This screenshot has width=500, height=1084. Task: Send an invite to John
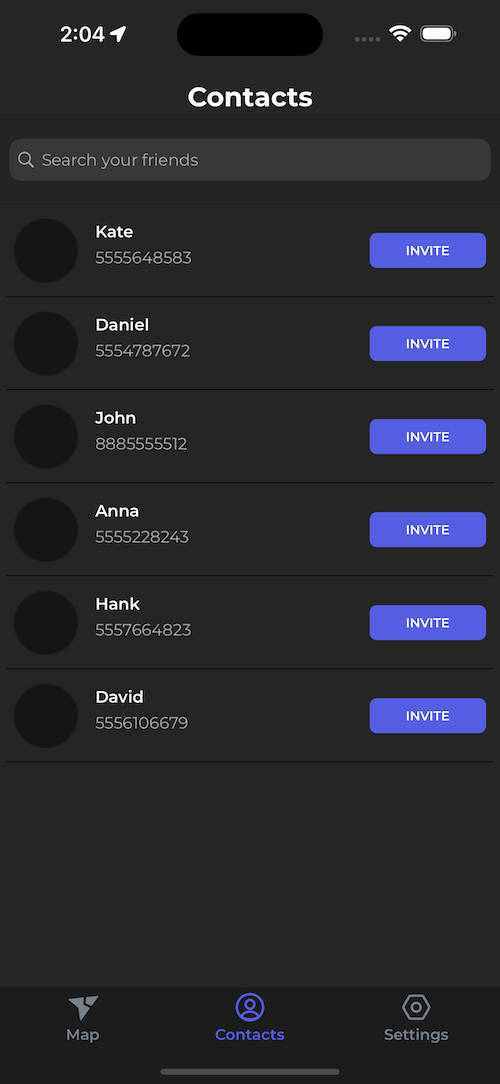(427, 436)
